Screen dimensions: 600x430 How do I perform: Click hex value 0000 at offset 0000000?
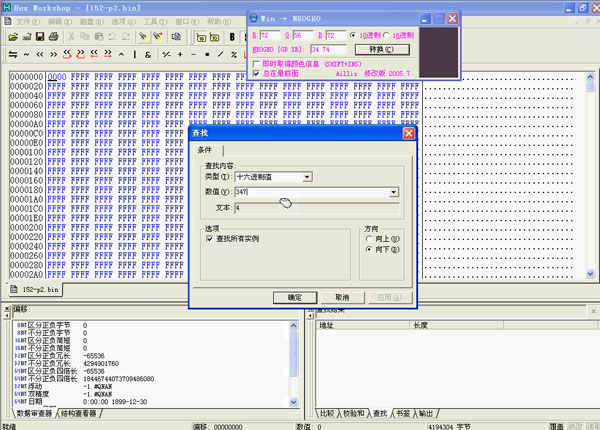[x=57, y=77]
